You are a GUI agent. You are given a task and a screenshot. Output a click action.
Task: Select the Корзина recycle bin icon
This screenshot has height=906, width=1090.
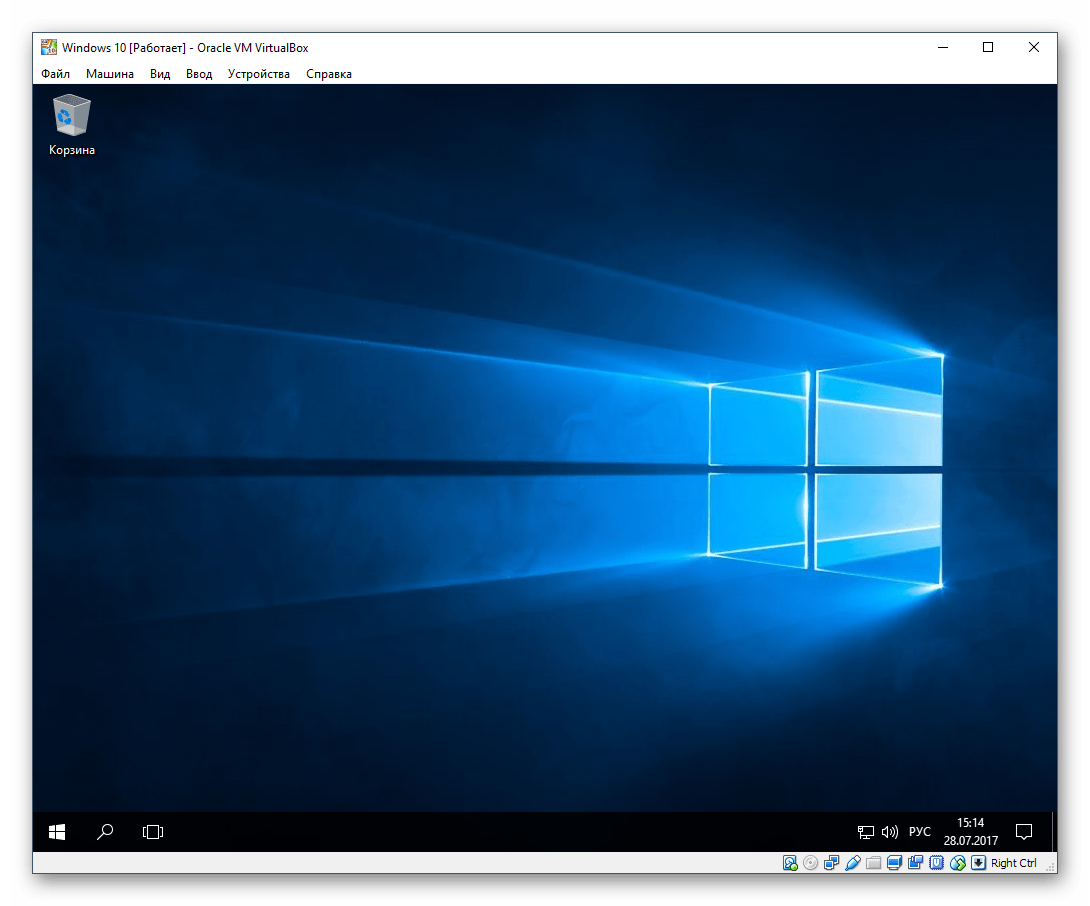coord(72,125)
